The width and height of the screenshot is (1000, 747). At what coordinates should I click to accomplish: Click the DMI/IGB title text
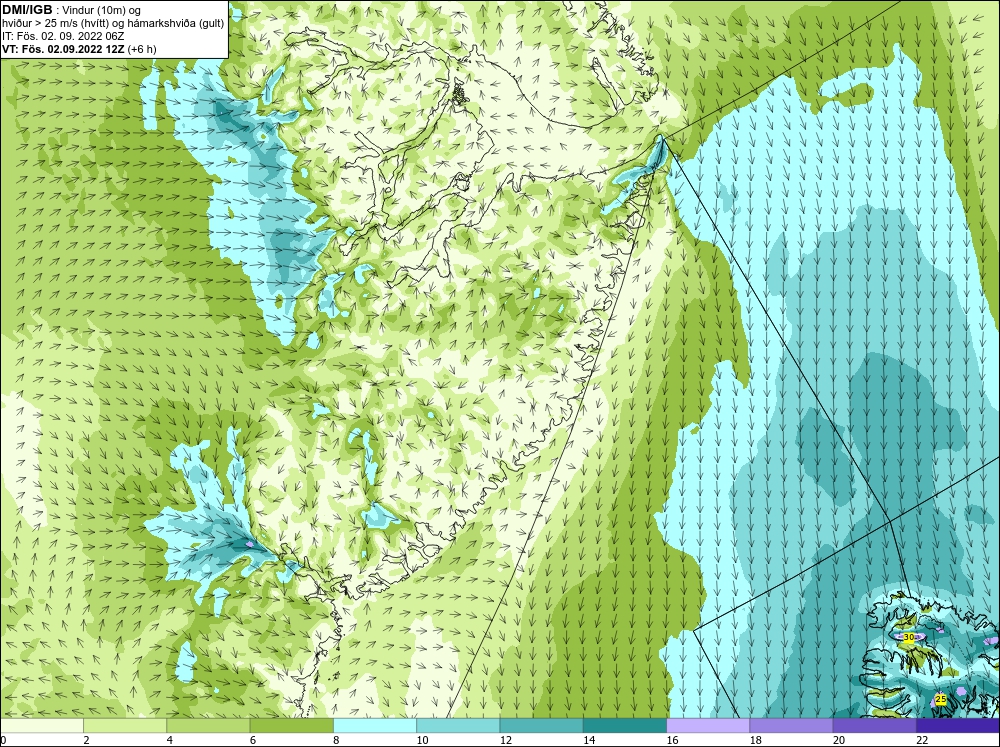[27, 10]
